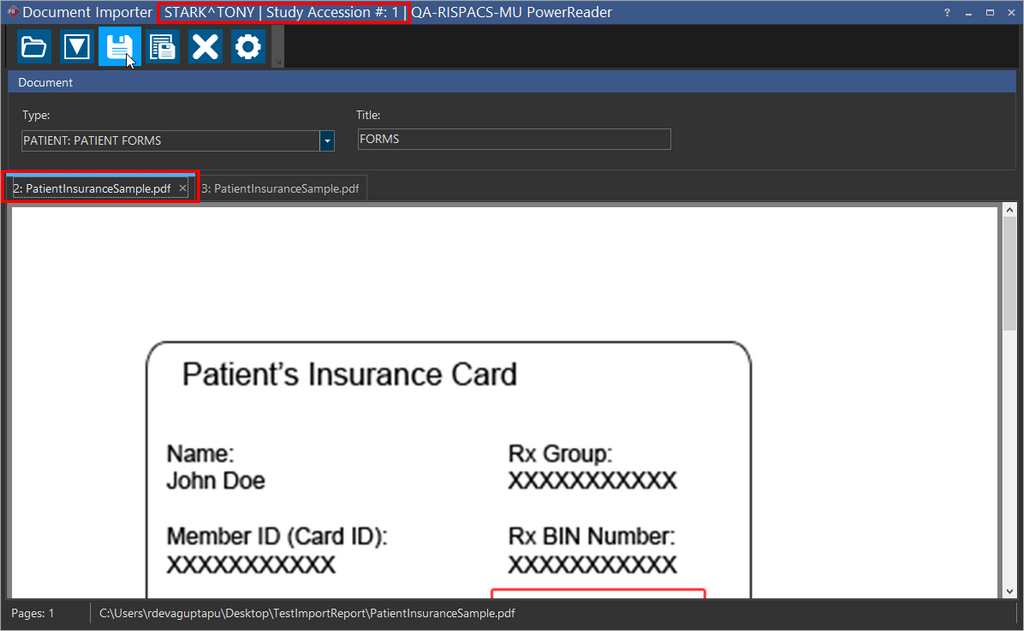Maximize the Document Importer window

pos(990,13)
